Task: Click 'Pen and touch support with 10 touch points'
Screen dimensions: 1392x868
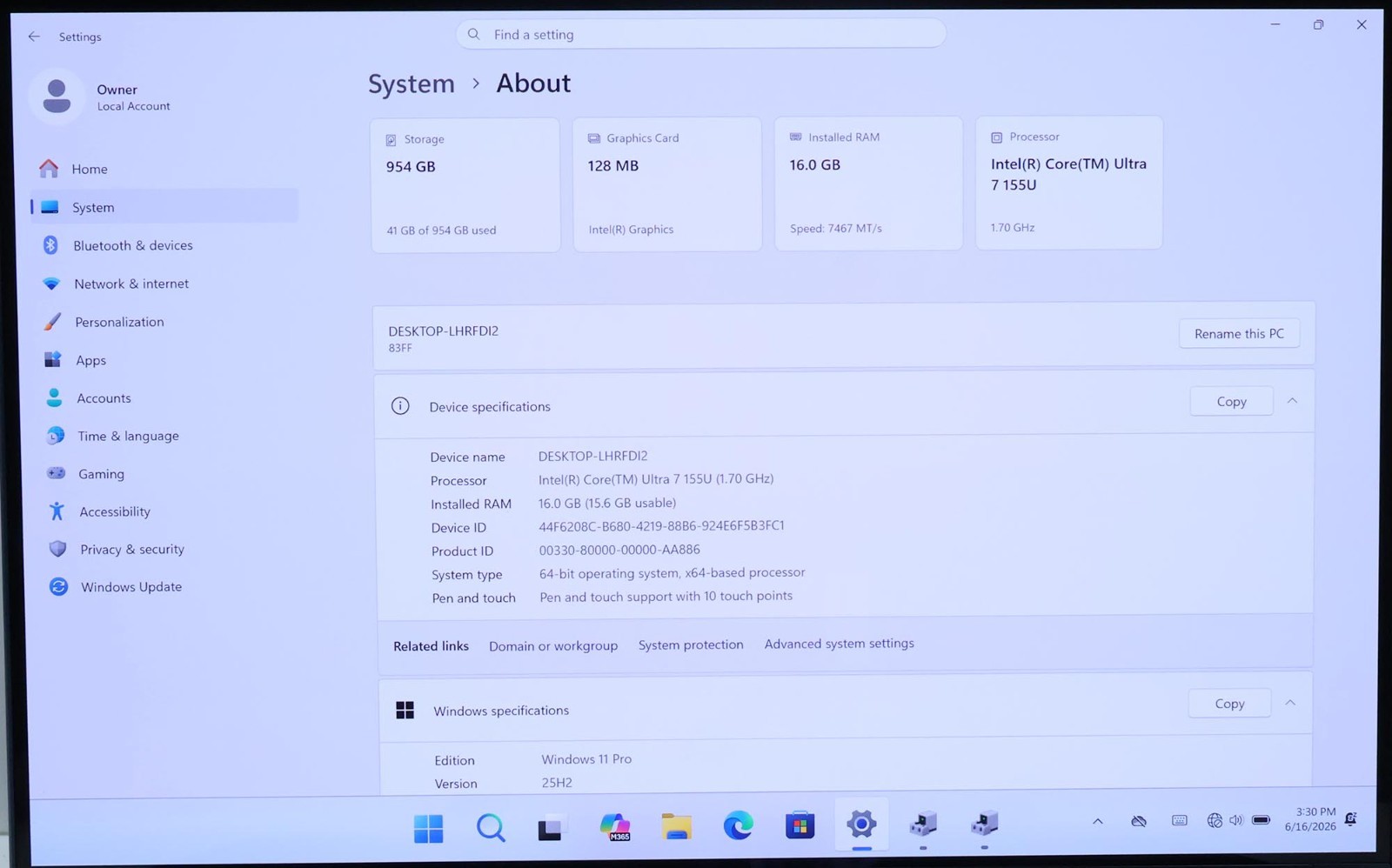Action: click(x=666, y=597)
